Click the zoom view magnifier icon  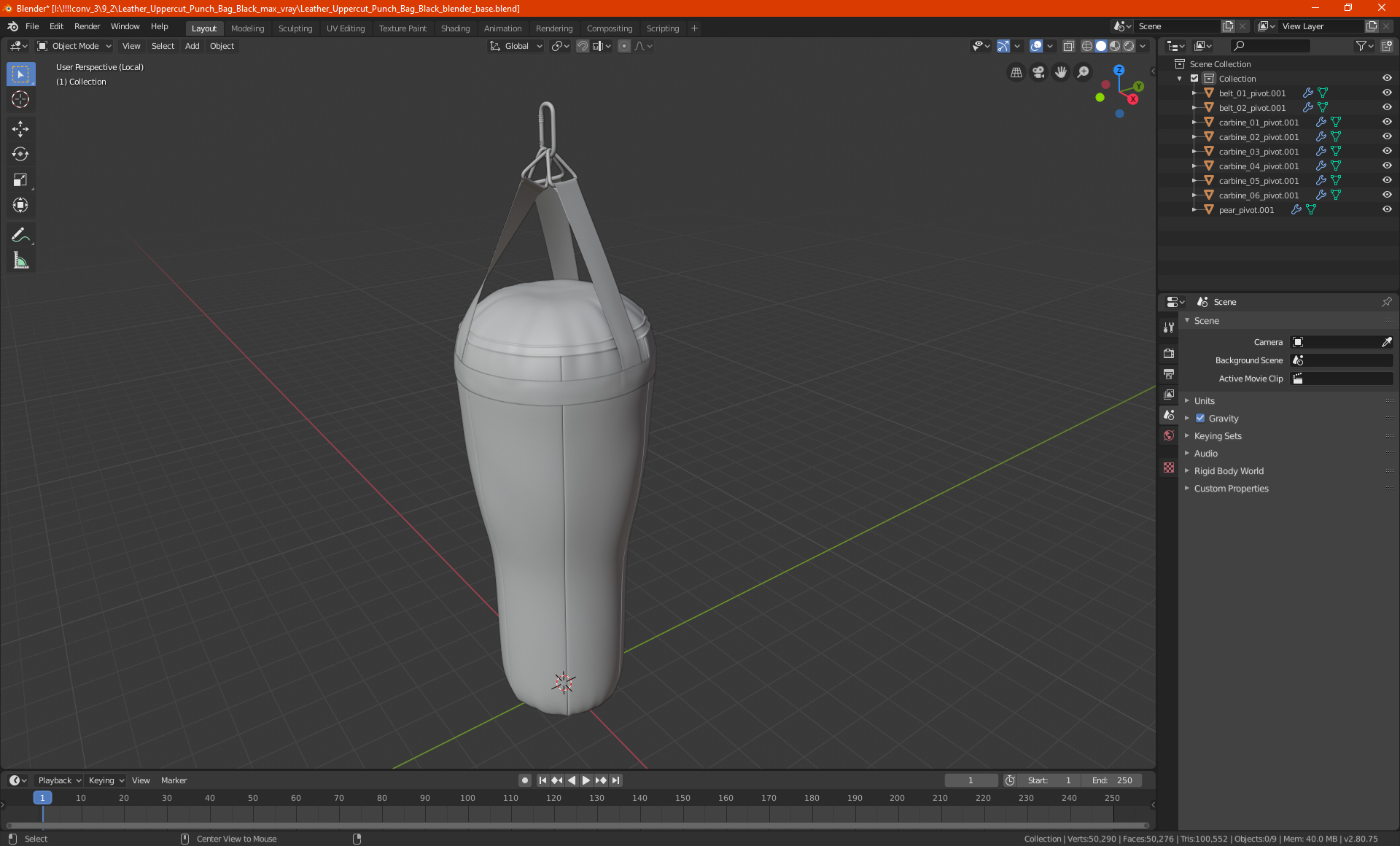[x=1084, y=72]
